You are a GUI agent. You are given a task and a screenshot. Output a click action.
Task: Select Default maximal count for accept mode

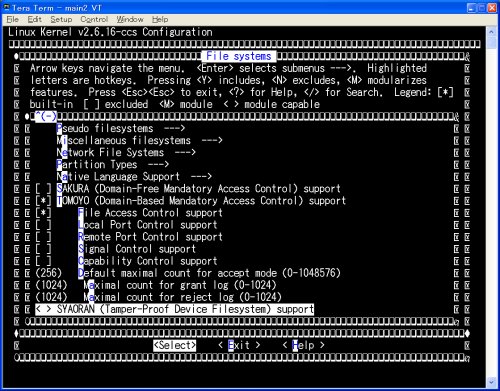[209, 273]
